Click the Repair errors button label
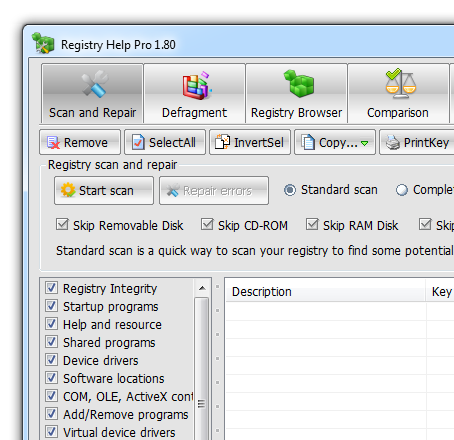The height and width of the screenshot is (440, 454). click(217, 191)
